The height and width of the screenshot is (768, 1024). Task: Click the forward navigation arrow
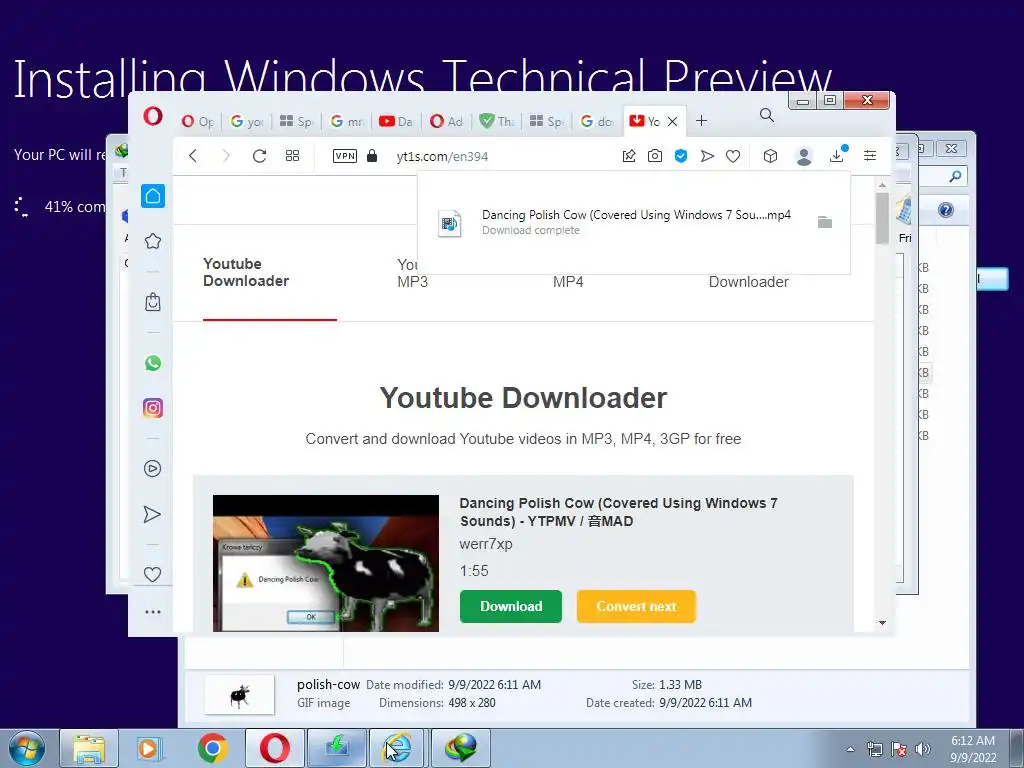coord(226,156)
